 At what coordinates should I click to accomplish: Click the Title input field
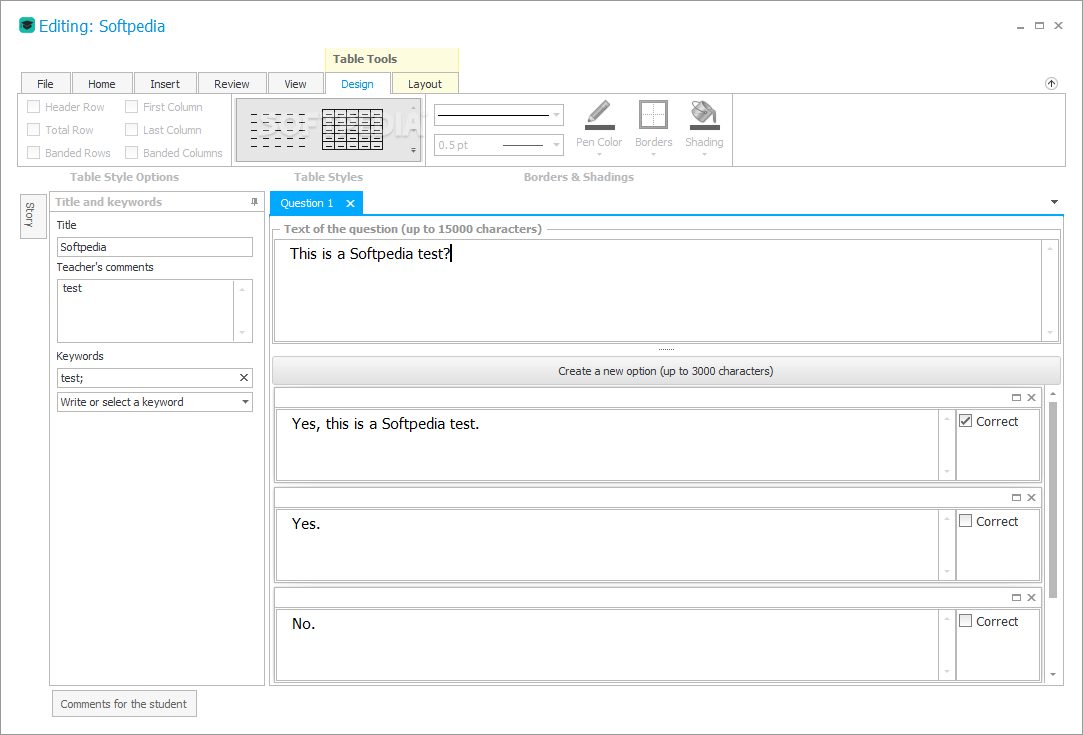click(155, 247)
